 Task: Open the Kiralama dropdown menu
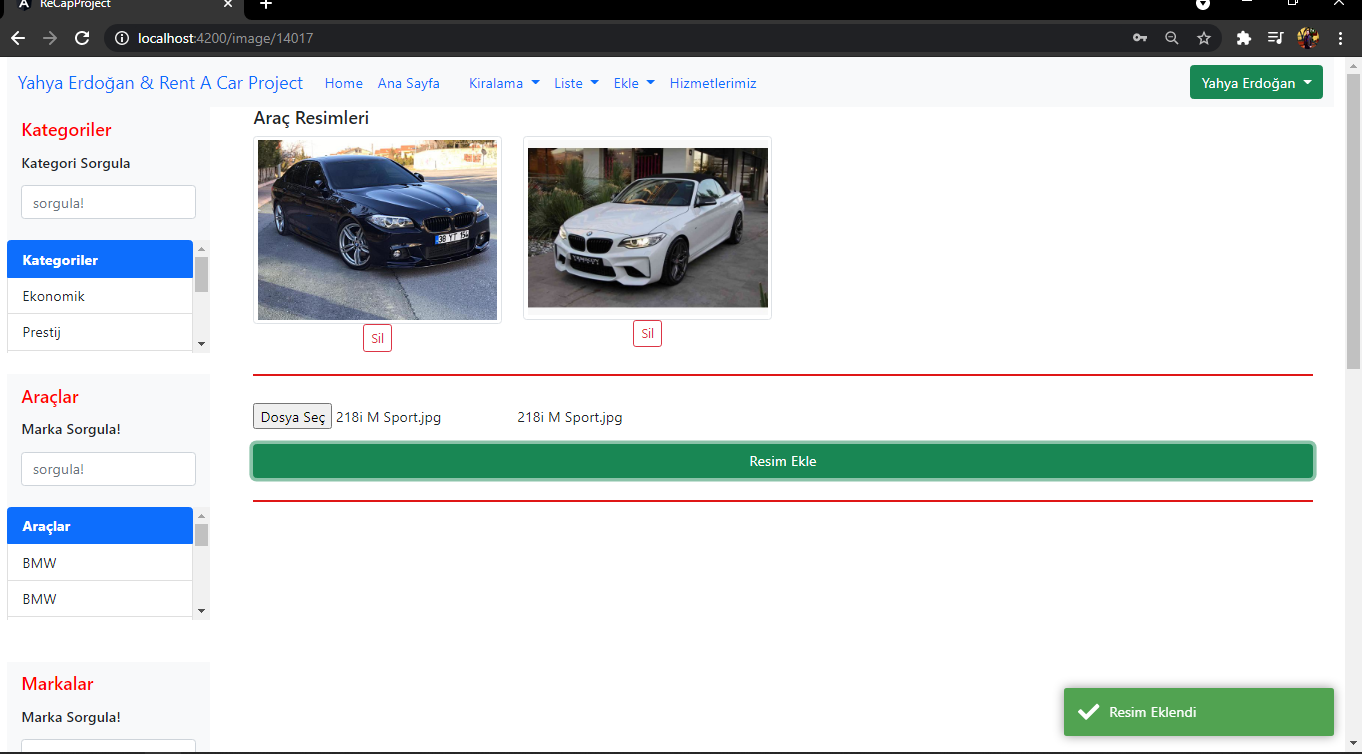(503, 83)
